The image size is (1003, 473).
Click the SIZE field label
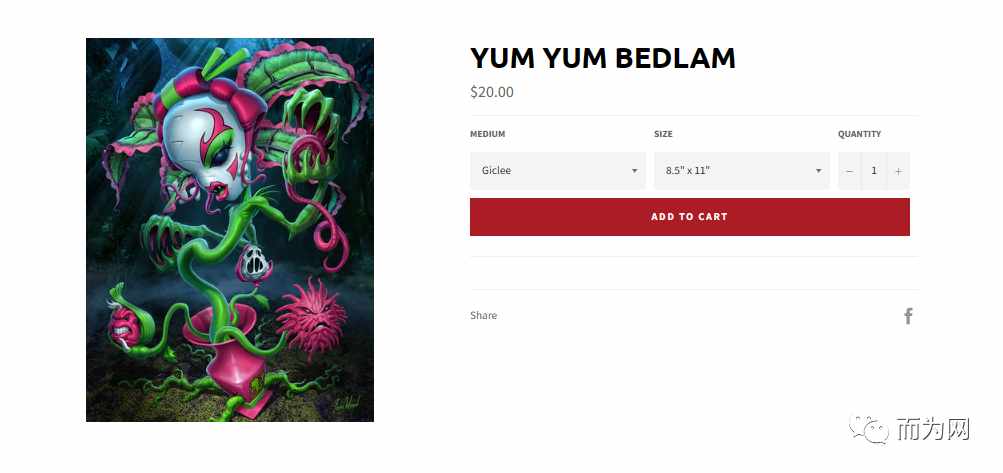coord(663,134)
